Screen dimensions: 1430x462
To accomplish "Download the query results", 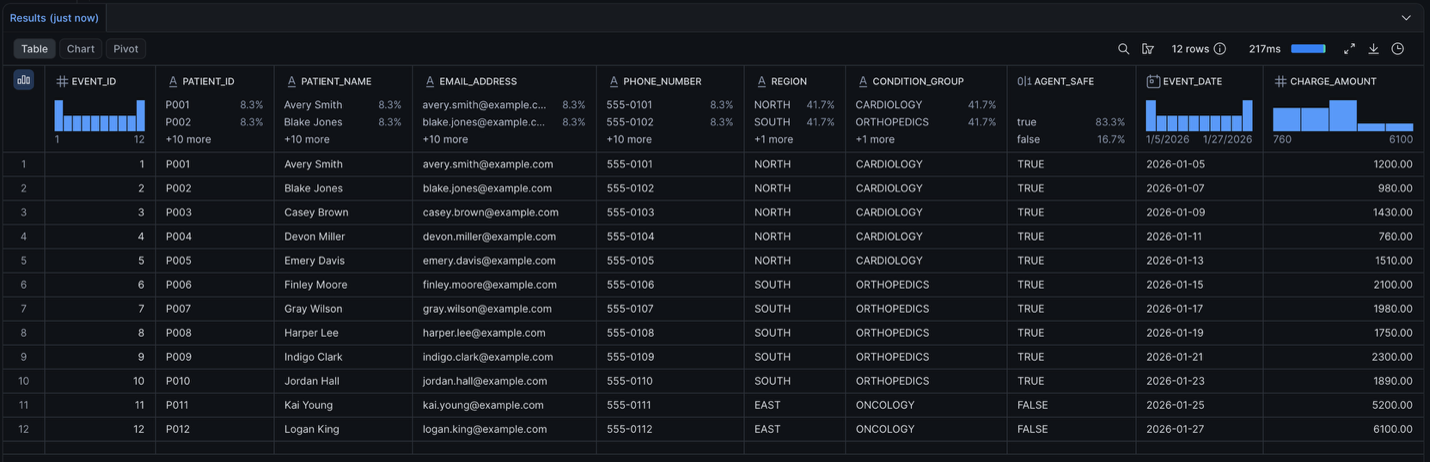I will click(1374, 49).
